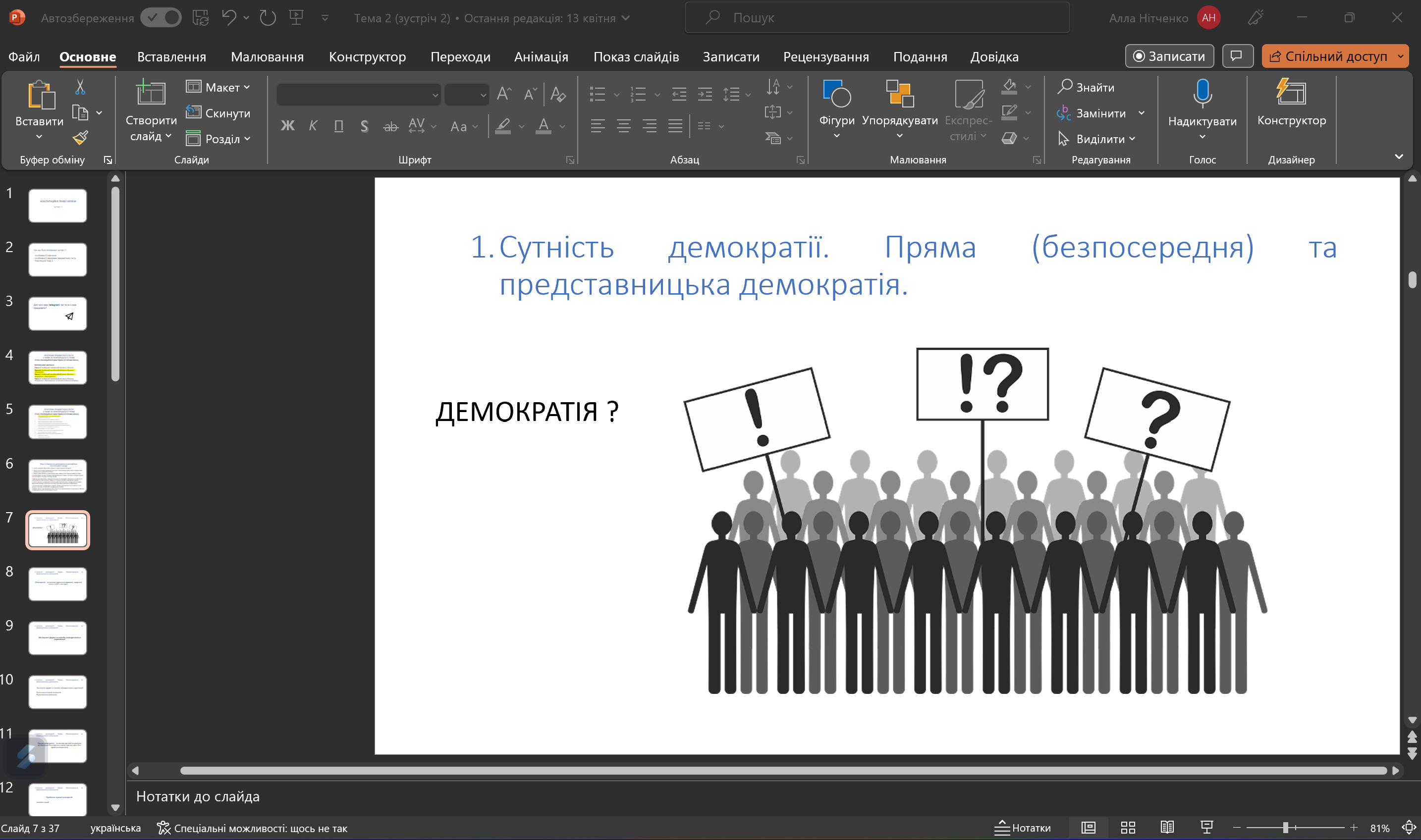Click the zoom slider handle
Image resolution: width=1421 pixels, height=840 pixels.
pyautogui.click(x=1285, y=828)
